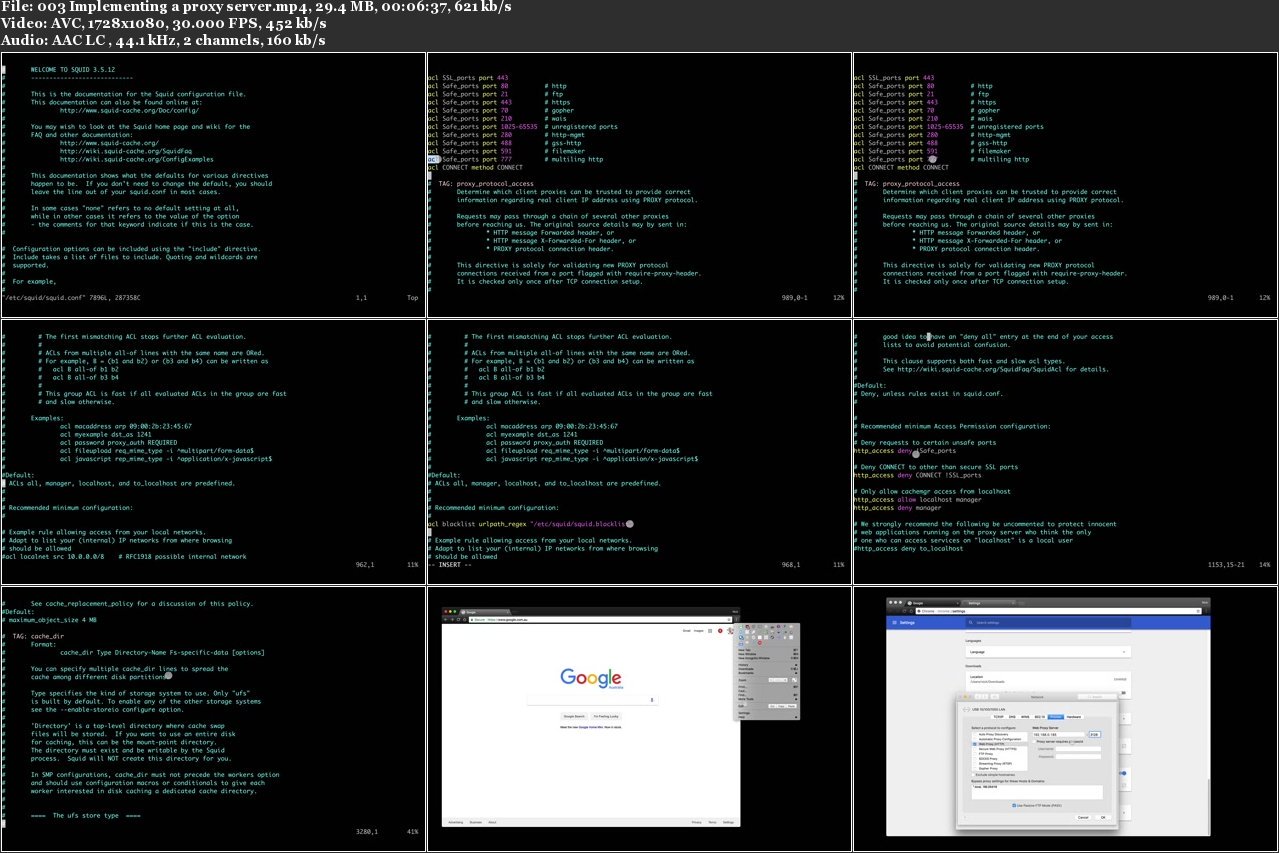Toggle the Auto Proxy Discovery checkbox
1279x853 pixels.
click(974, 733)
